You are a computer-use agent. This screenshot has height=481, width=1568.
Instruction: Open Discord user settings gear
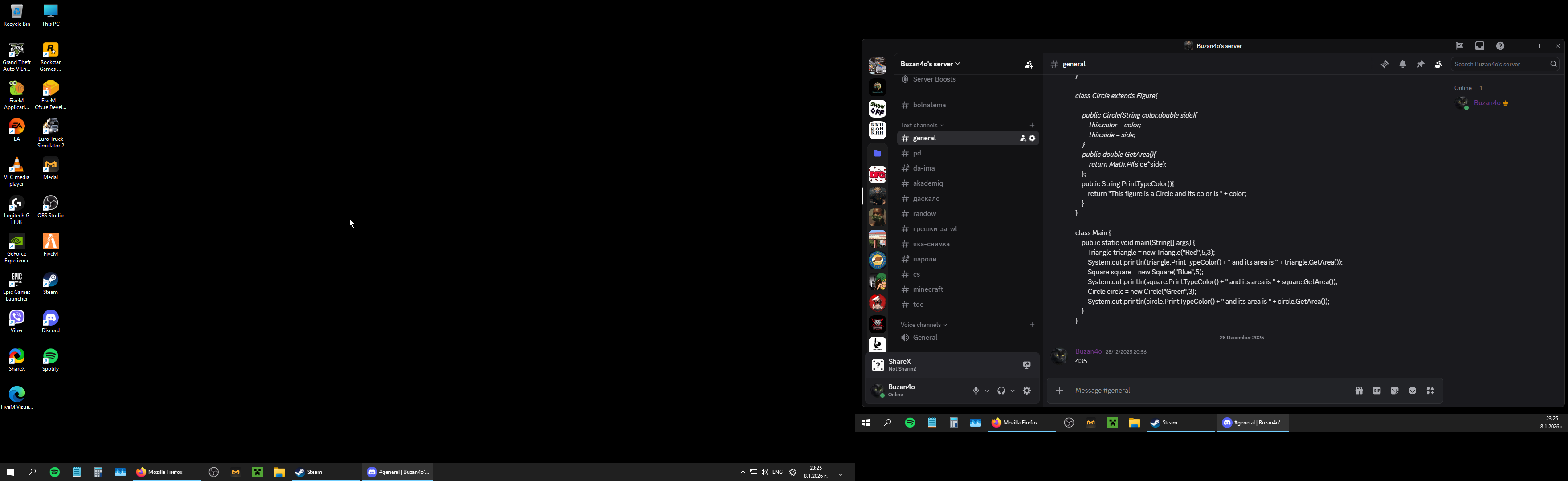point(1028,391)
